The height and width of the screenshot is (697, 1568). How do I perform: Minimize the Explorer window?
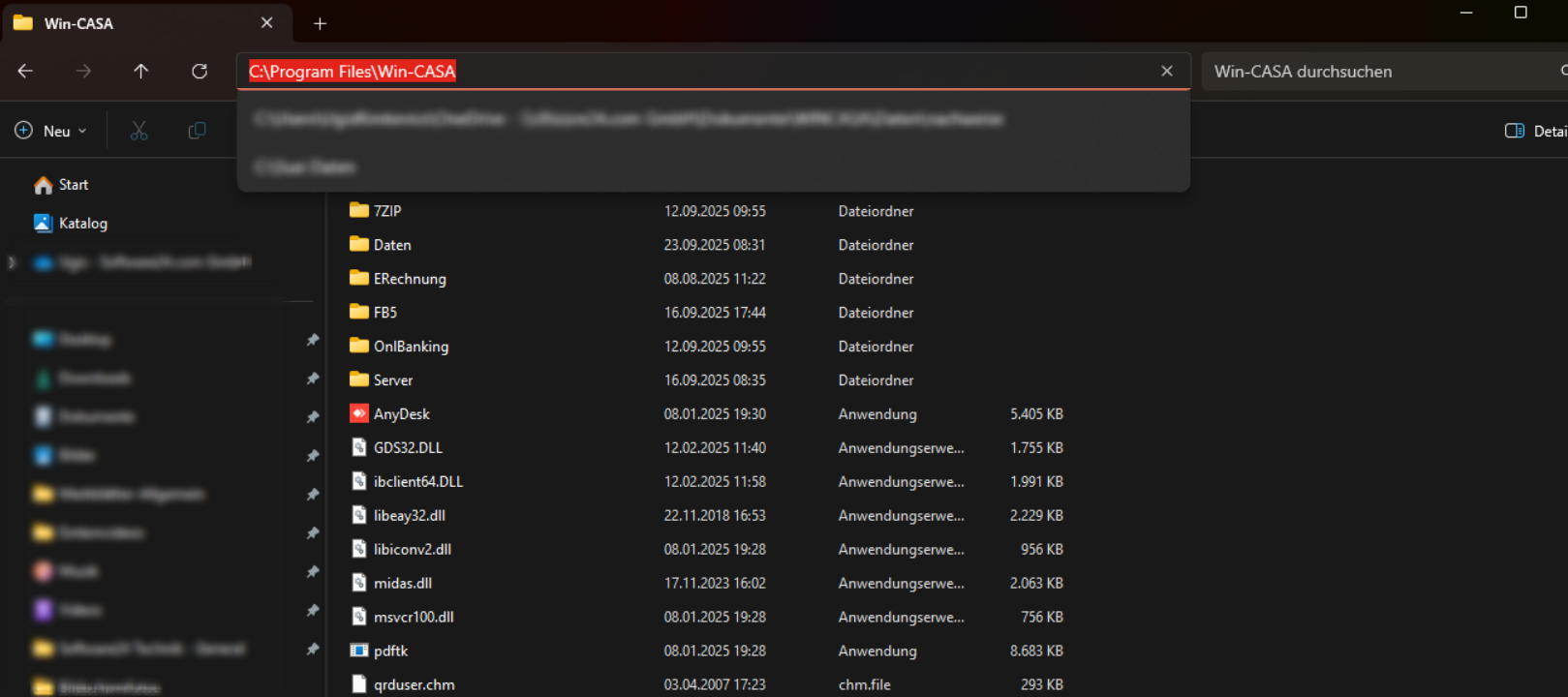coord(1466,13)
